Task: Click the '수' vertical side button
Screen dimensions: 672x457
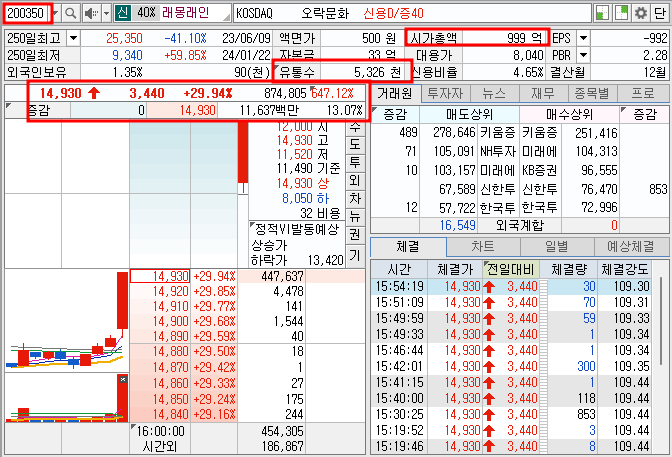Action: point(355,127)
